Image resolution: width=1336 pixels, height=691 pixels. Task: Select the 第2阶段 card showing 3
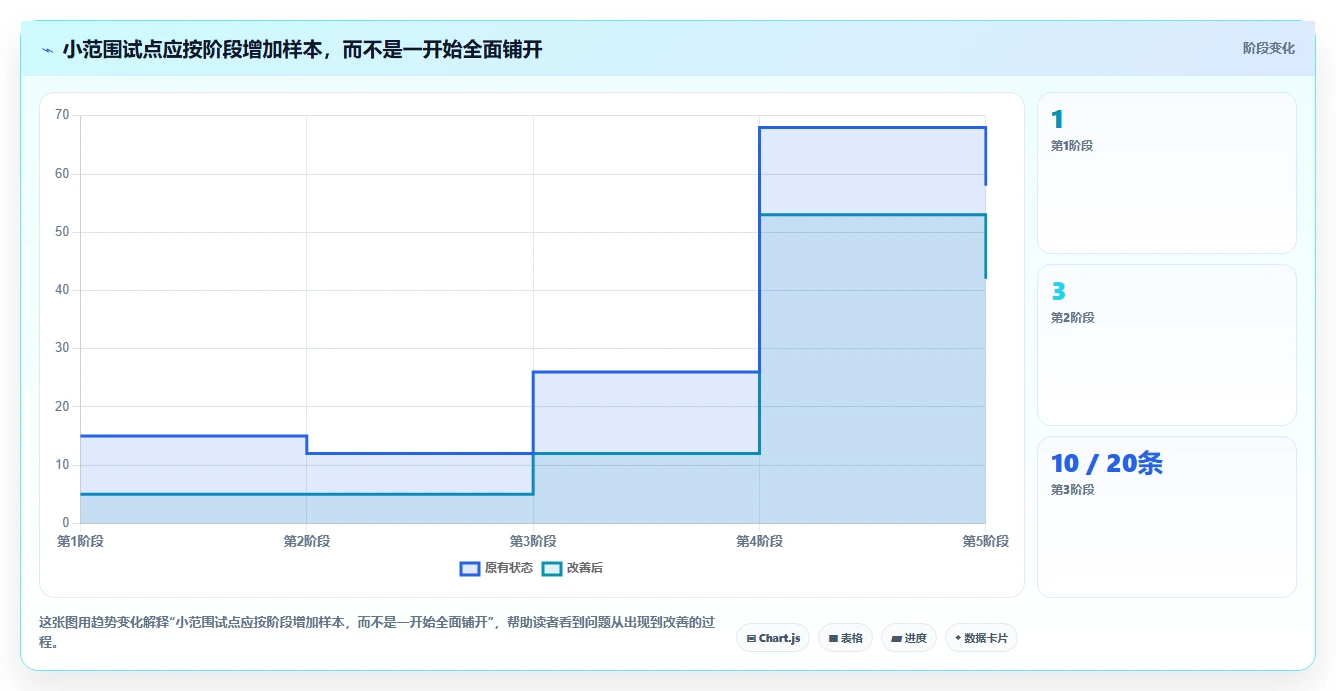click(x=1166, y=345)
